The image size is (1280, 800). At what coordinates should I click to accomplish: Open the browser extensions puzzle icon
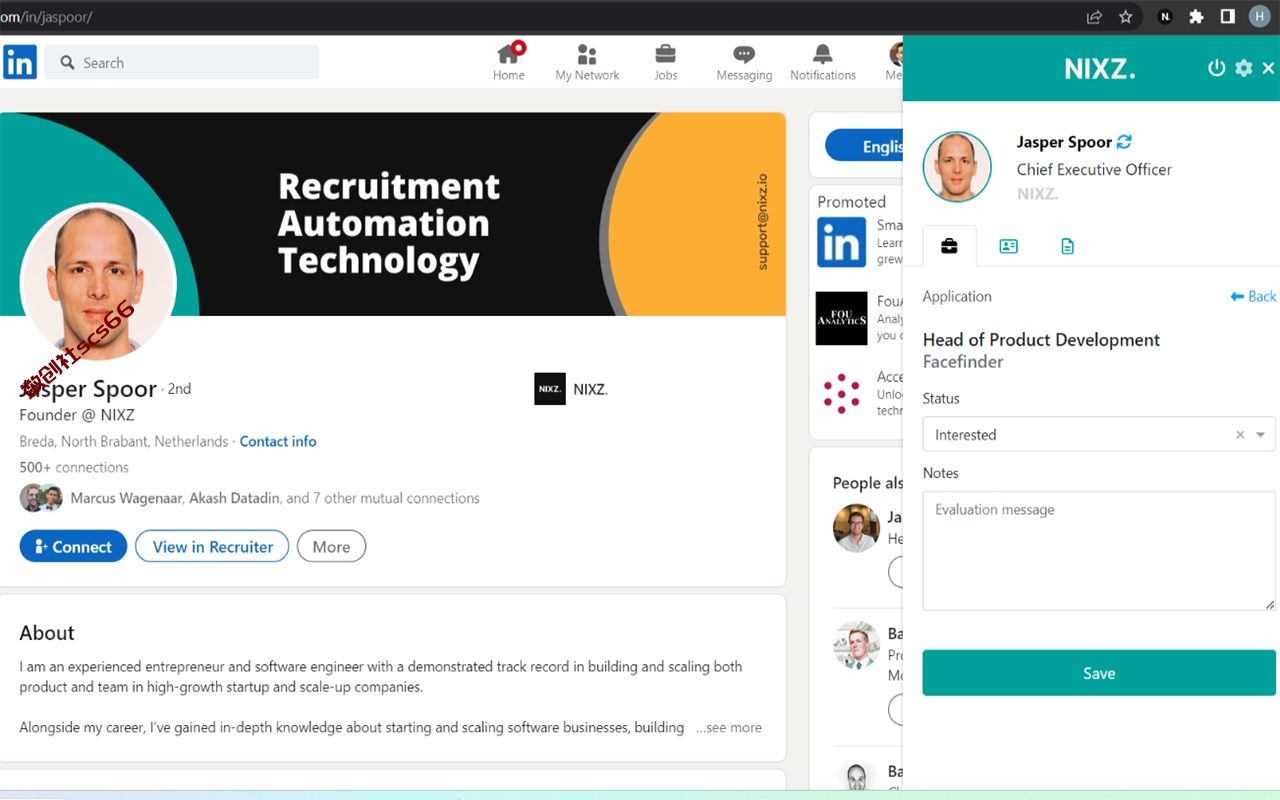pos(1196,17)
